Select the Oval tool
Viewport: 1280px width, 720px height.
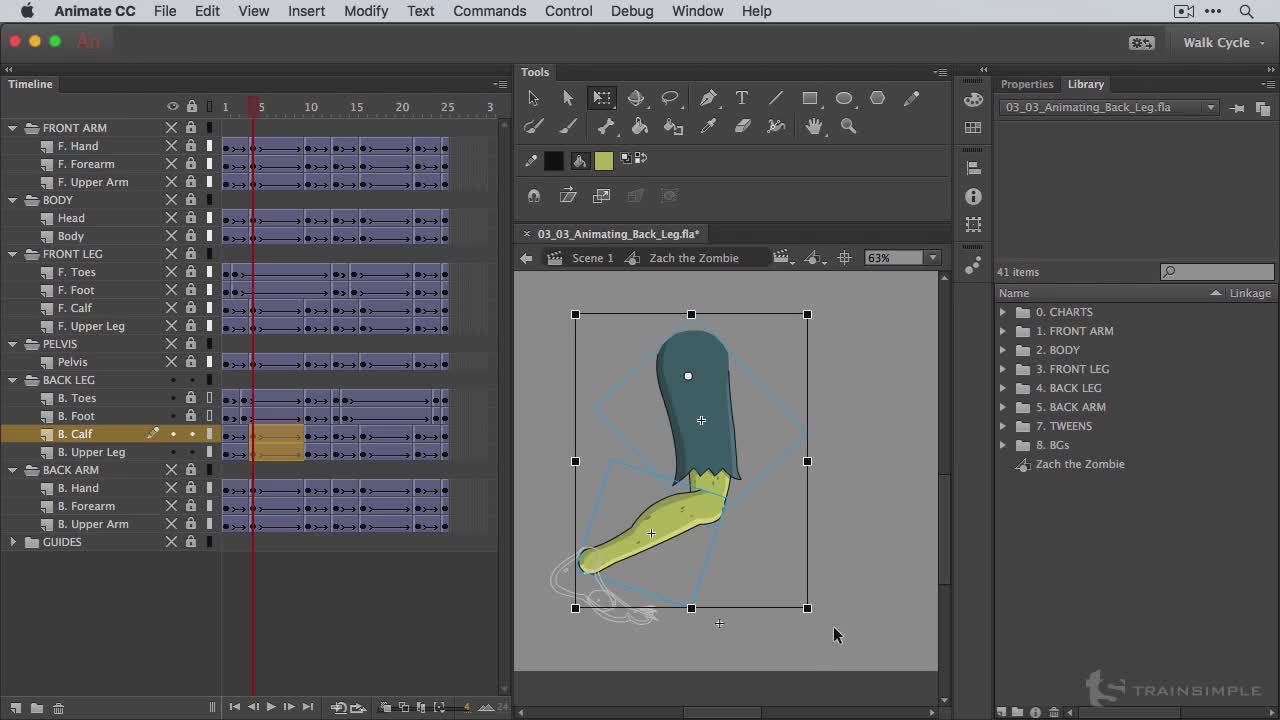pos(844,98)
